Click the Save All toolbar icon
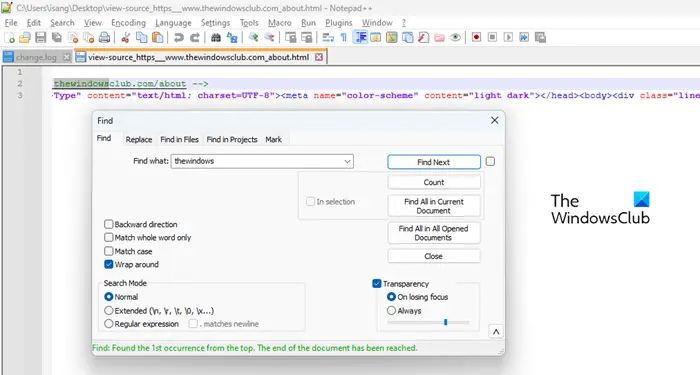This screenshot has height=375, width=700. click(57, 38)
